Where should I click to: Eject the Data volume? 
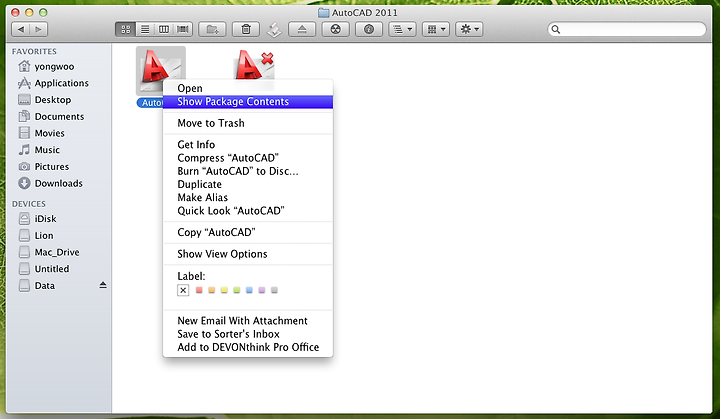point(103,285)
